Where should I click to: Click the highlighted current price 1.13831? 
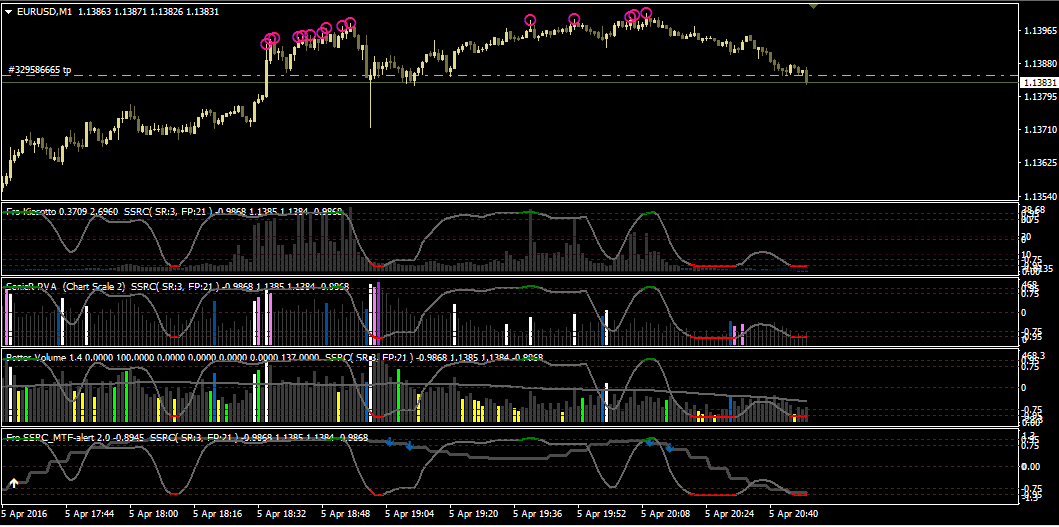(x=1037, y=82)
